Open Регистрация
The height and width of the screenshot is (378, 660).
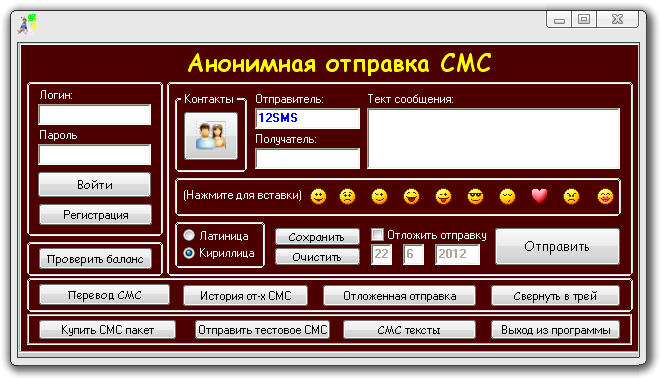(96, 215)
